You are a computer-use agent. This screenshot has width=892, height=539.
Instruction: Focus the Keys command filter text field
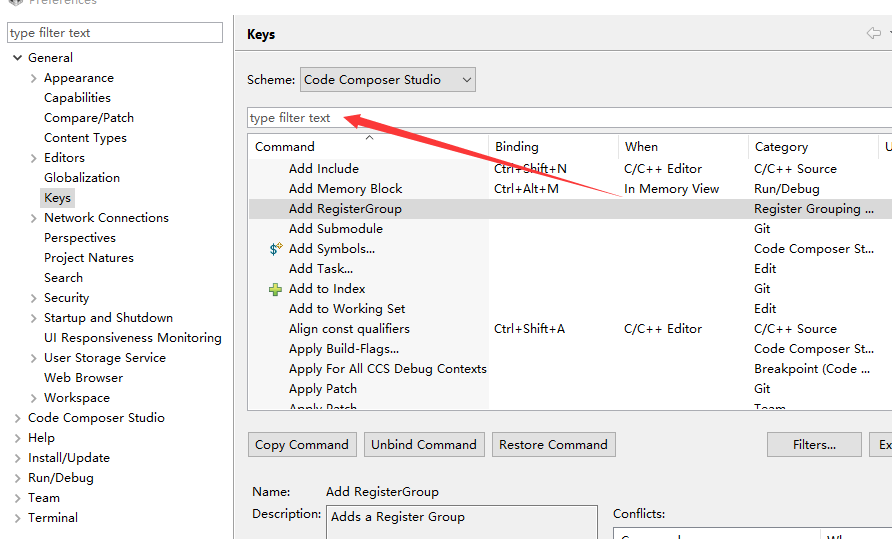(569, 118)
